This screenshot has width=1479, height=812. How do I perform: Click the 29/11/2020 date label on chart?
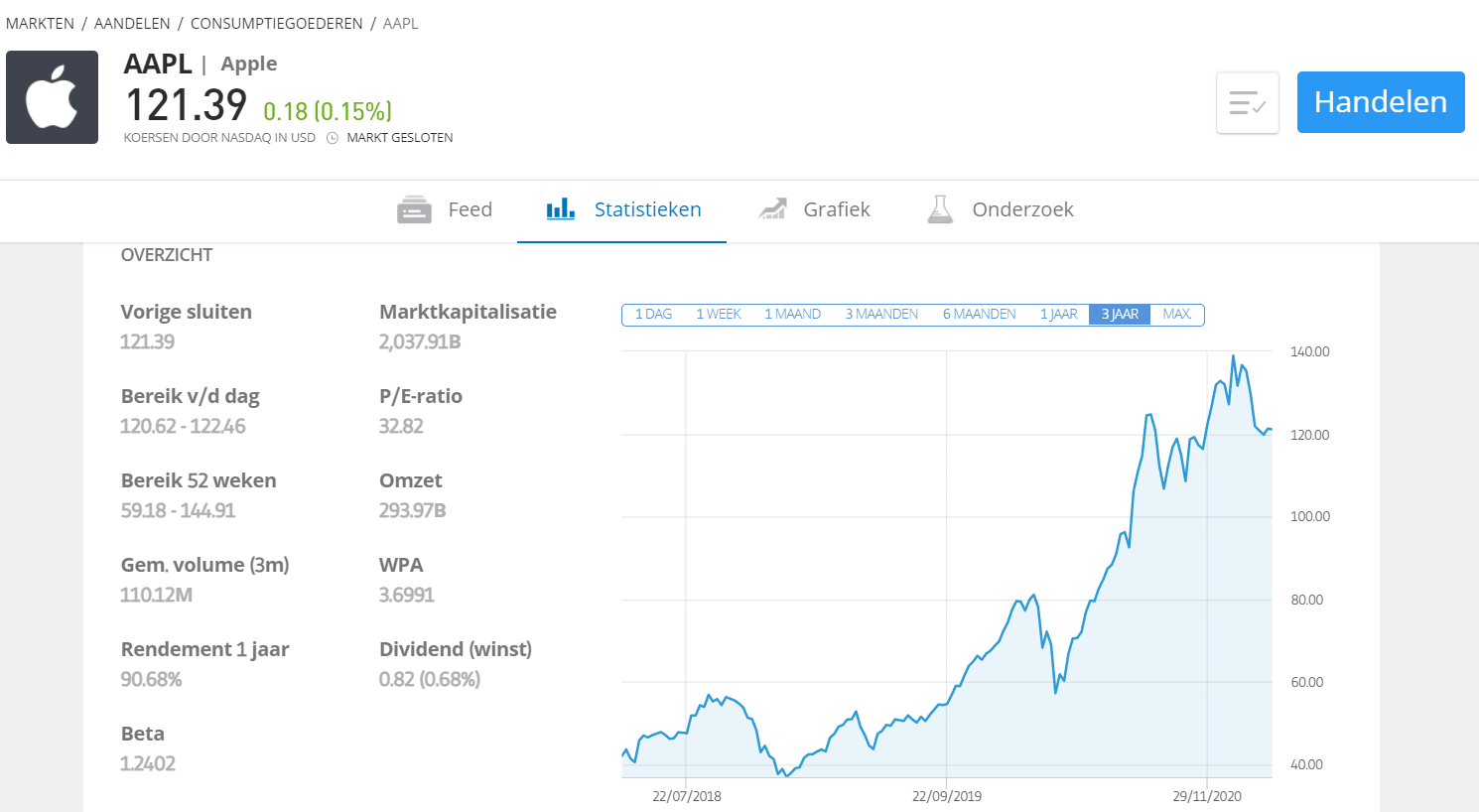point(1207,796)
